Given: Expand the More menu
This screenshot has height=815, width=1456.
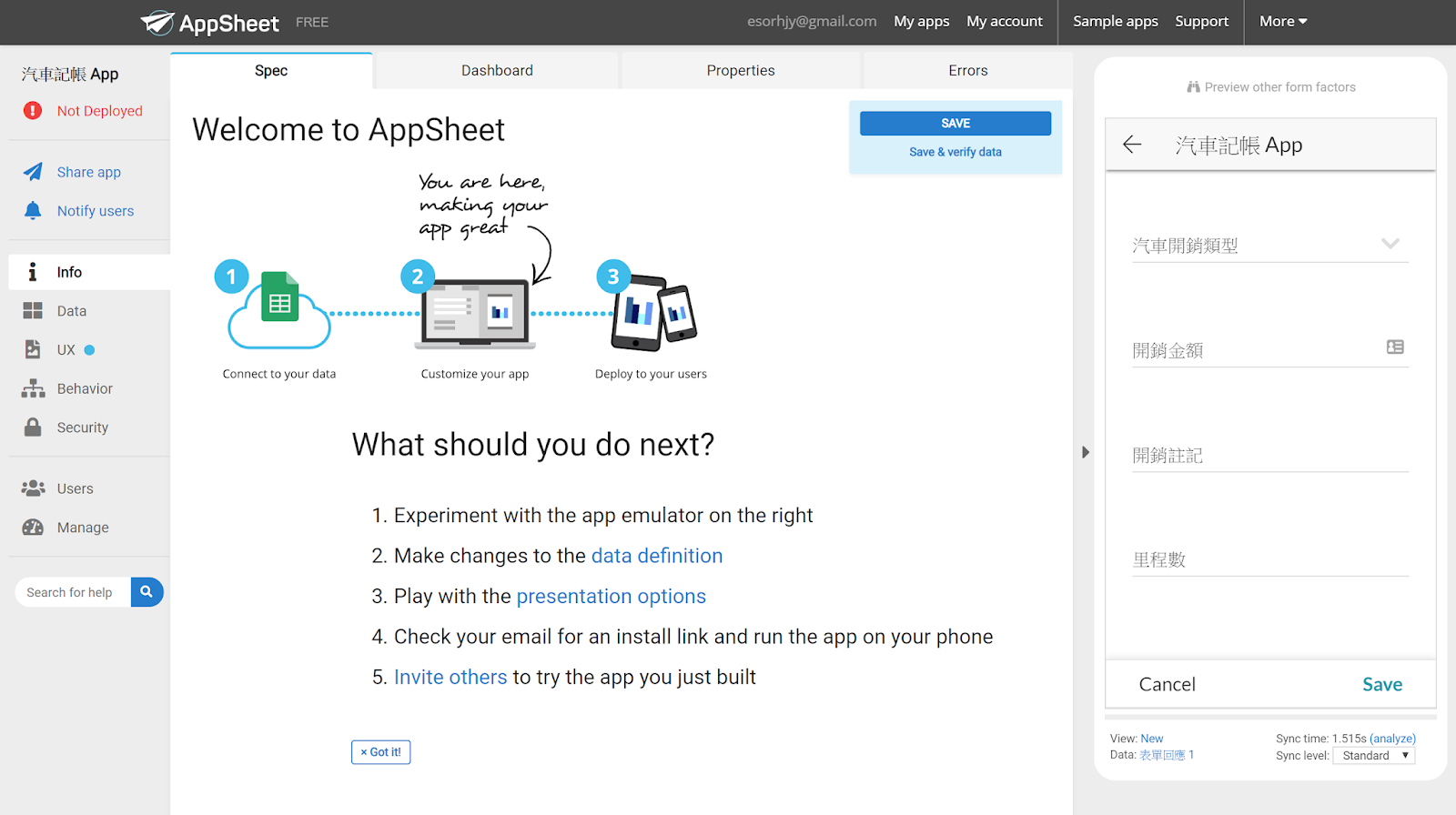Looking at the screenshot, I should click(x=1283, y=21).
